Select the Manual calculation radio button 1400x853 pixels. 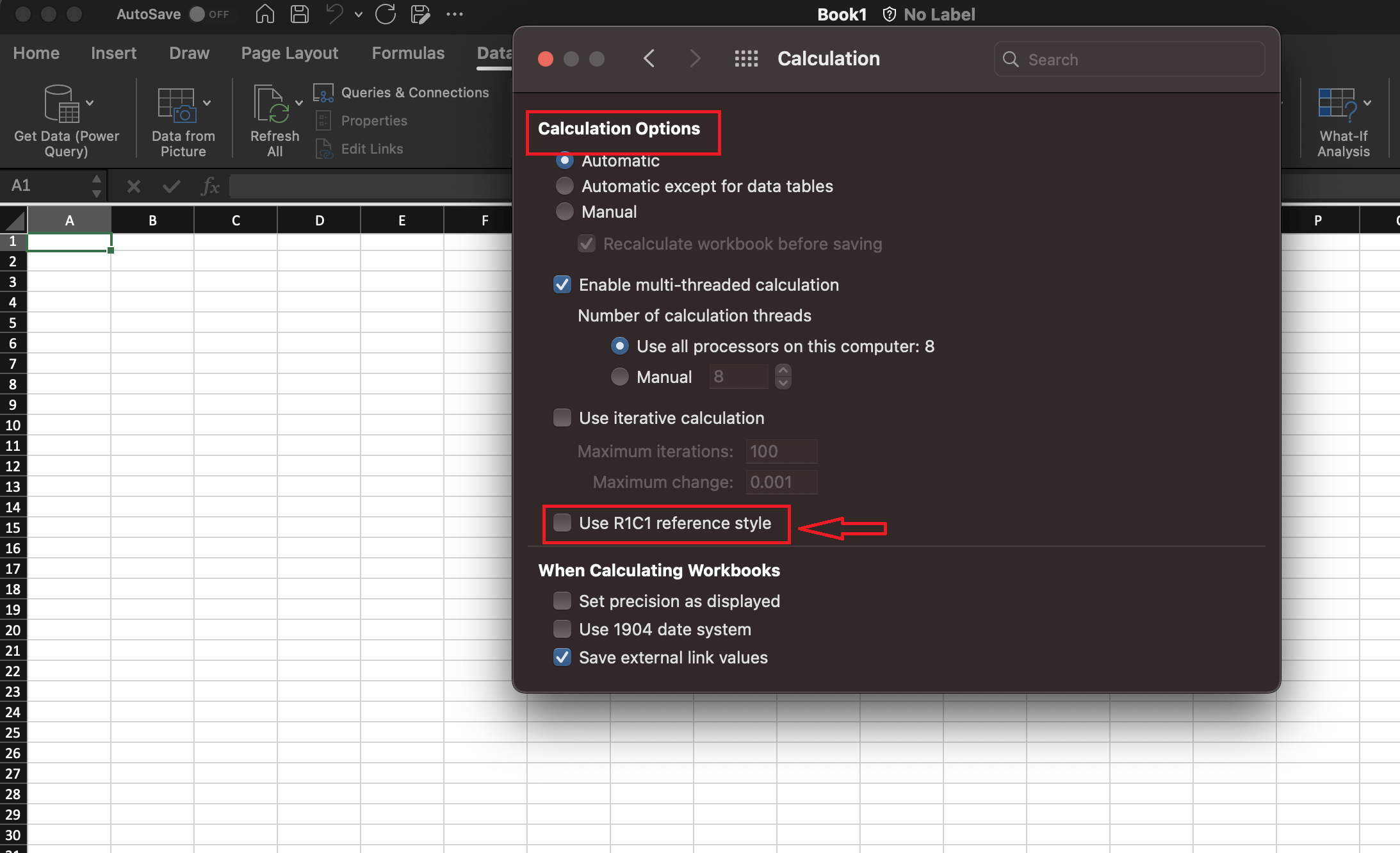coord(564,212)
